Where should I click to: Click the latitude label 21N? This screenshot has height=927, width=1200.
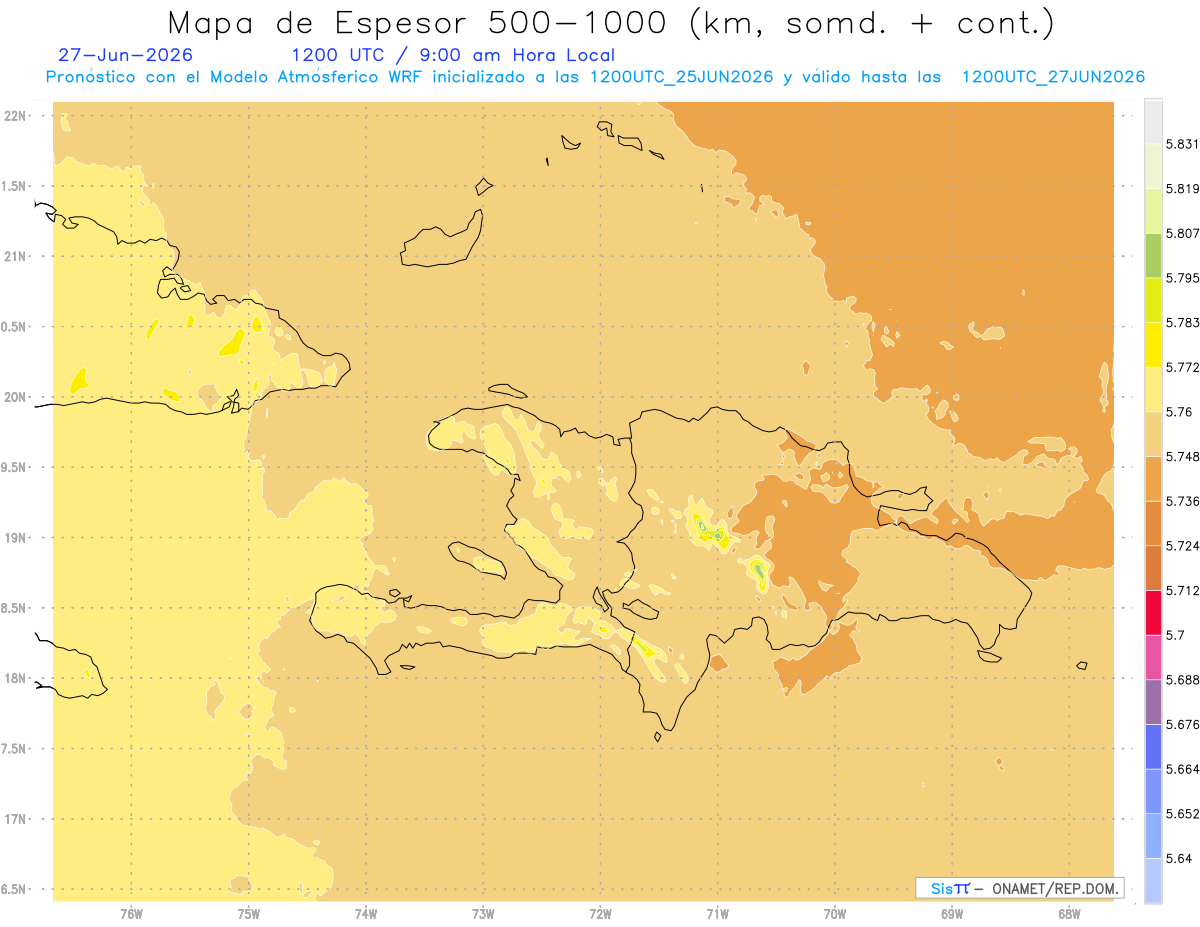pyautogui.click(x=16, y=256)
